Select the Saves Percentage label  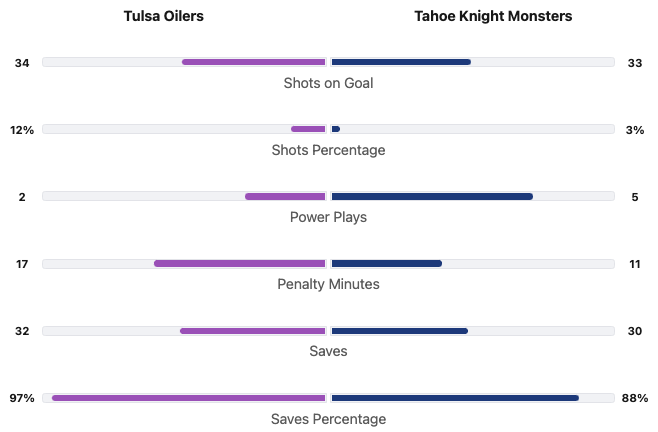(328, 419)
